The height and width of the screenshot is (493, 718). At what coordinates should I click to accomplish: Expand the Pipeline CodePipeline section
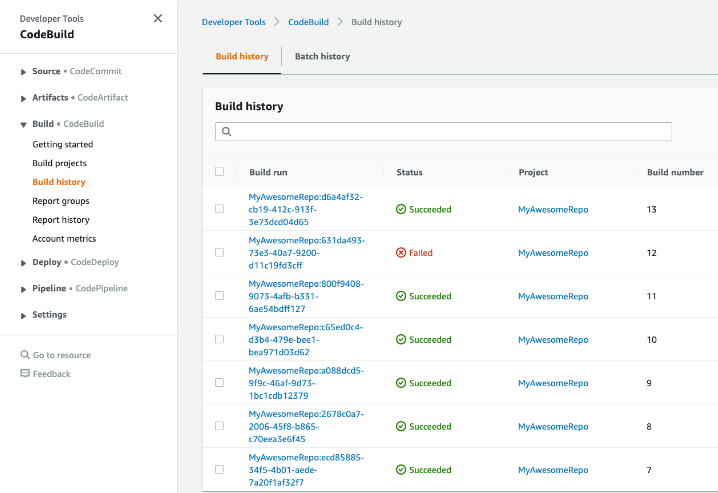click(x=23, y=289)
